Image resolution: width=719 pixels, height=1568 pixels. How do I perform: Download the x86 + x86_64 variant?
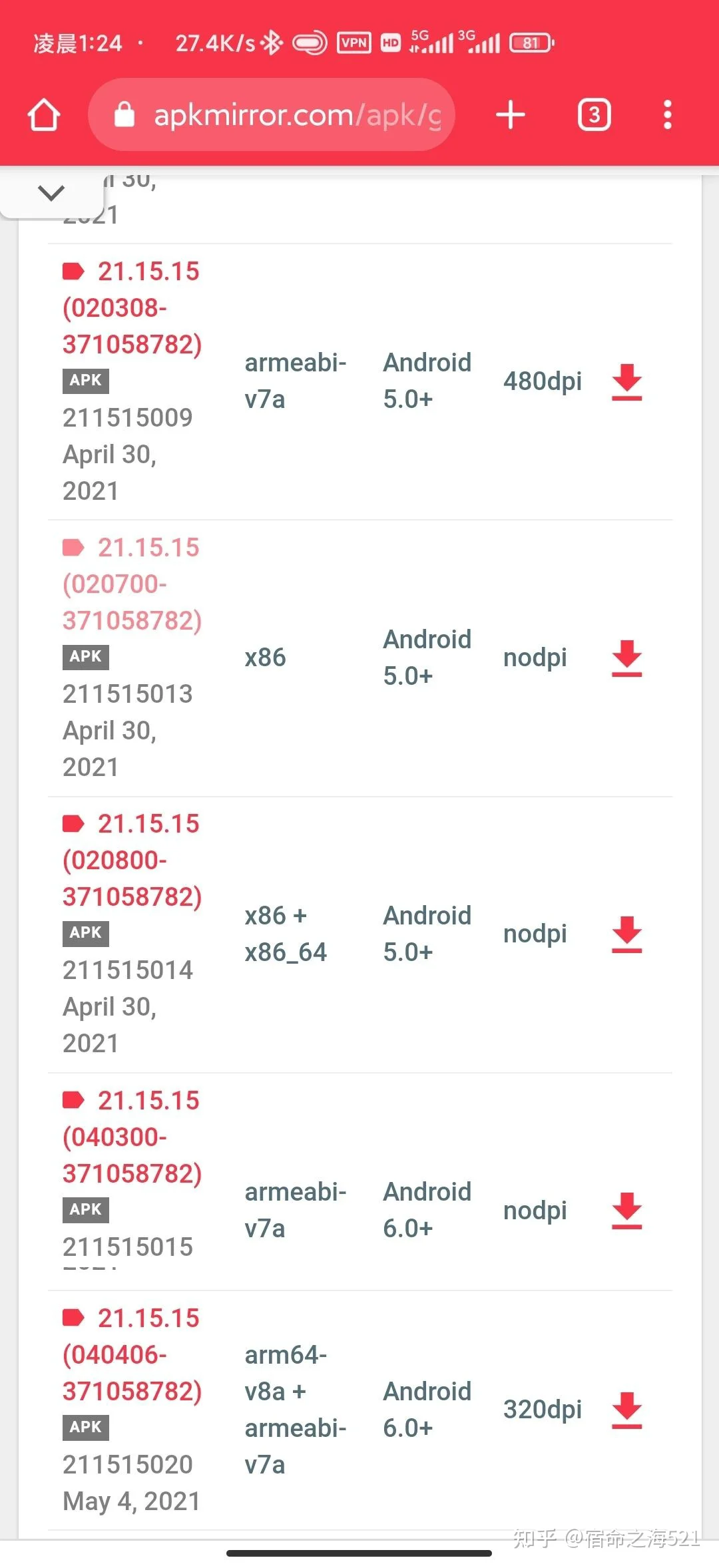click(x=626, y=934)
